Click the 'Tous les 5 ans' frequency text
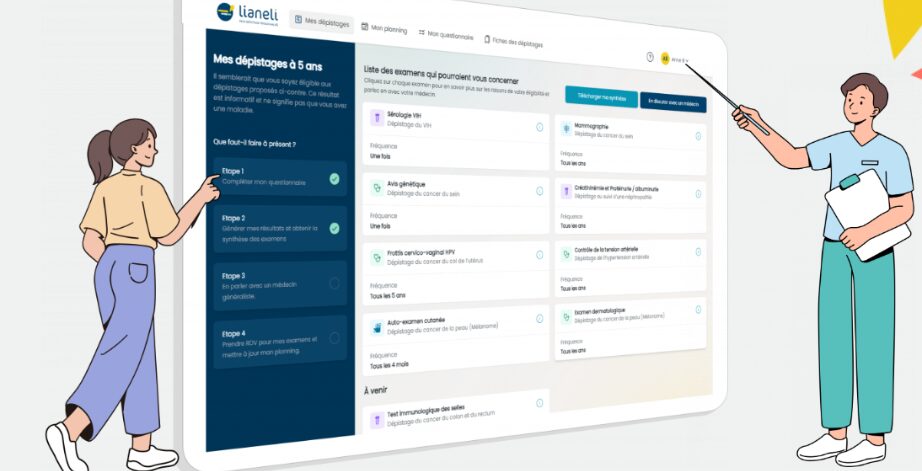Image resolution: width=922 pixels, height=471 pixels. pyautogui.click(x=387, y=296)
